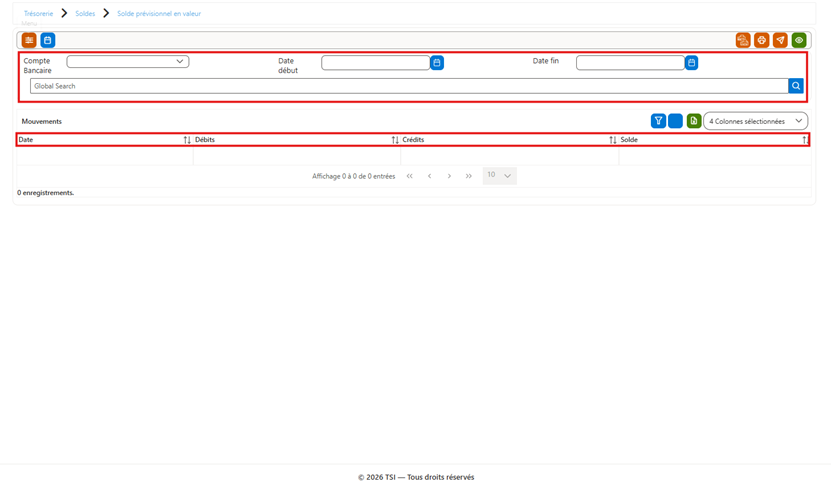Click the green Excel export icon

click(694, 121)
